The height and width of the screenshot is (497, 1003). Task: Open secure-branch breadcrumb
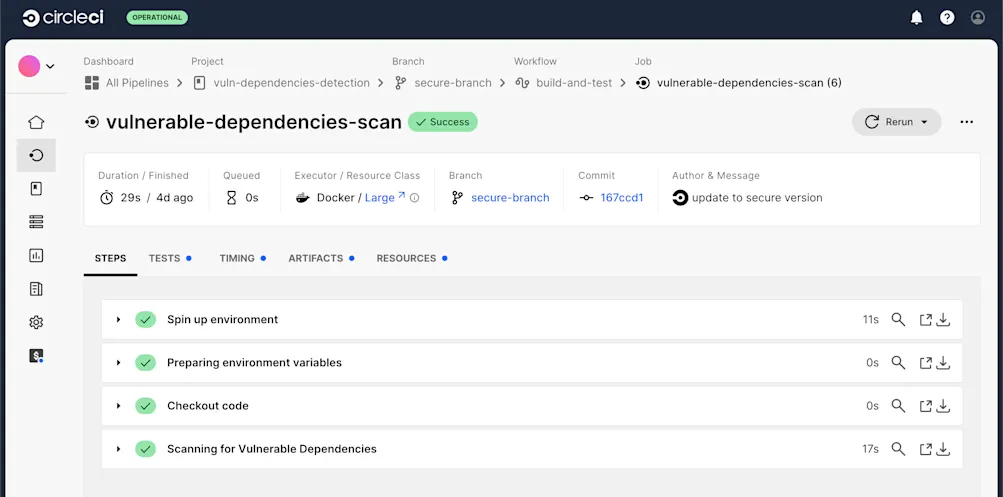(x=443, y=83)
